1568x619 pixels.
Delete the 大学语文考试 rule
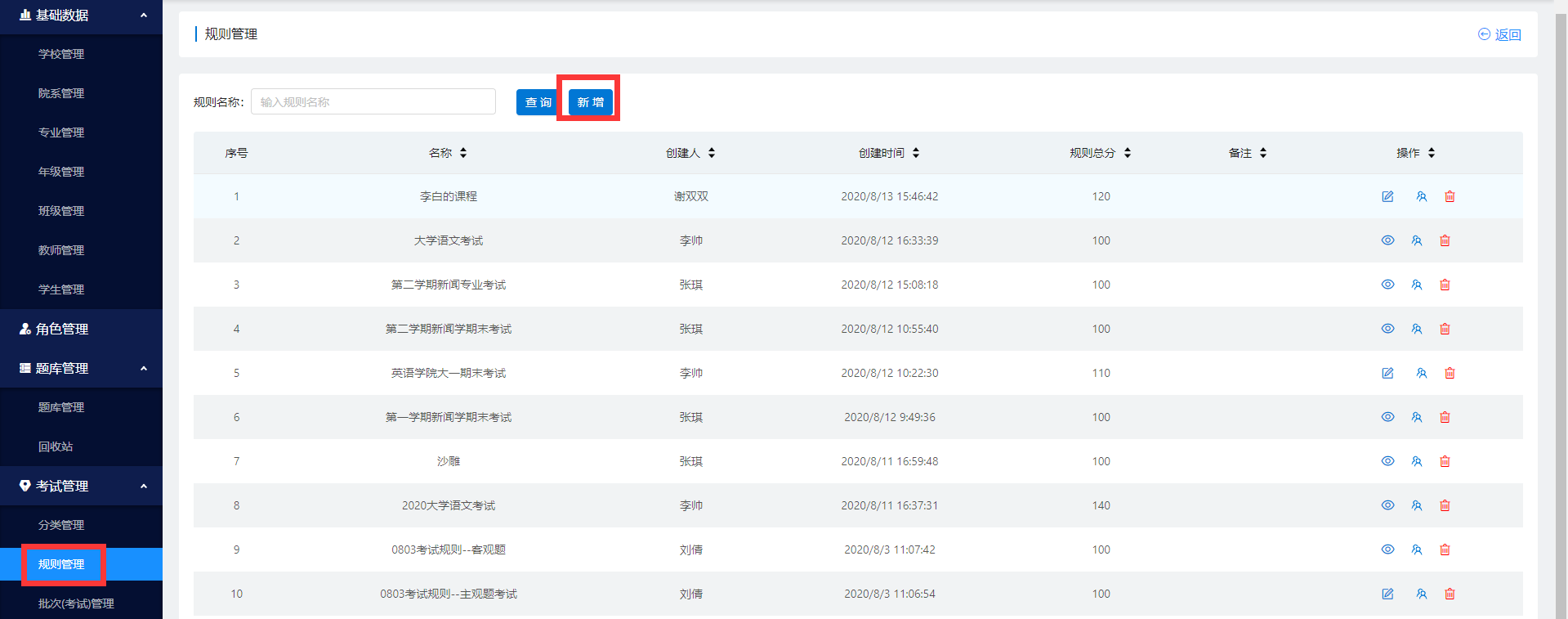pos(1445,240)
